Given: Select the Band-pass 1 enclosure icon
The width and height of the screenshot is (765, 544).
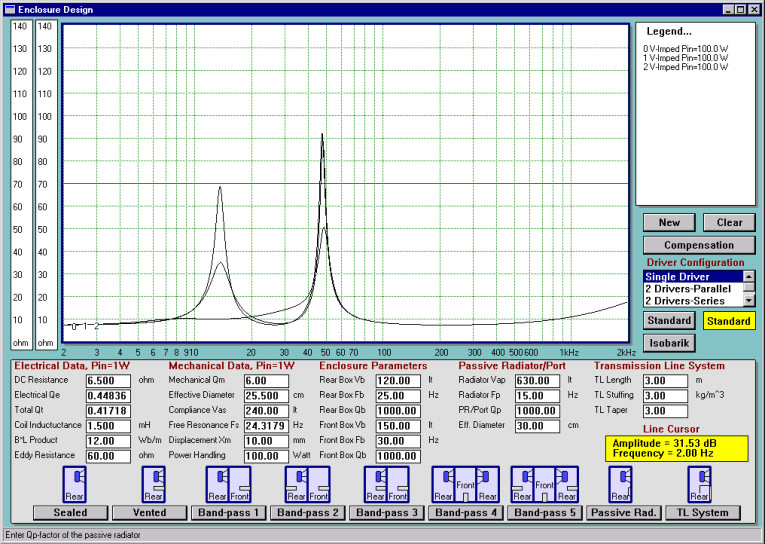Looking at the screenshot, I should [227, 484].
